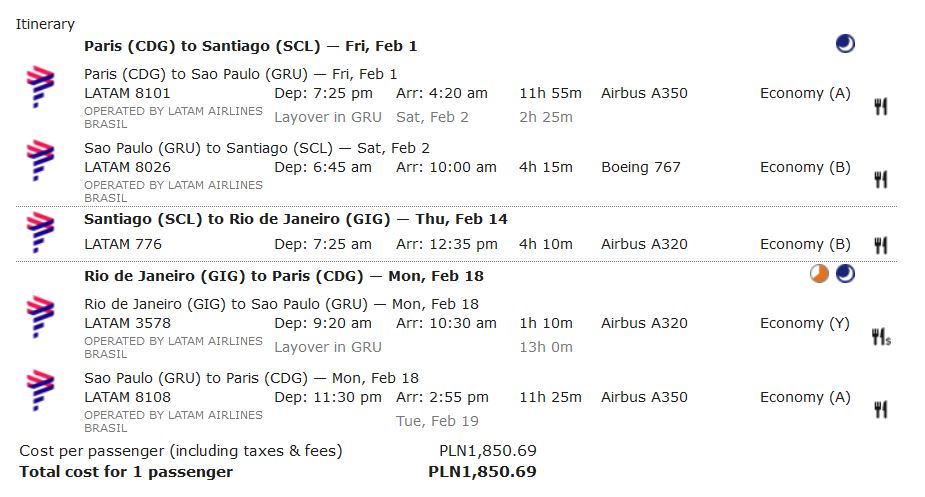Image resolution: width=925 pixels, height=497 pixels.
Task: Click the orange long layover icon
Action: (819, 274)
